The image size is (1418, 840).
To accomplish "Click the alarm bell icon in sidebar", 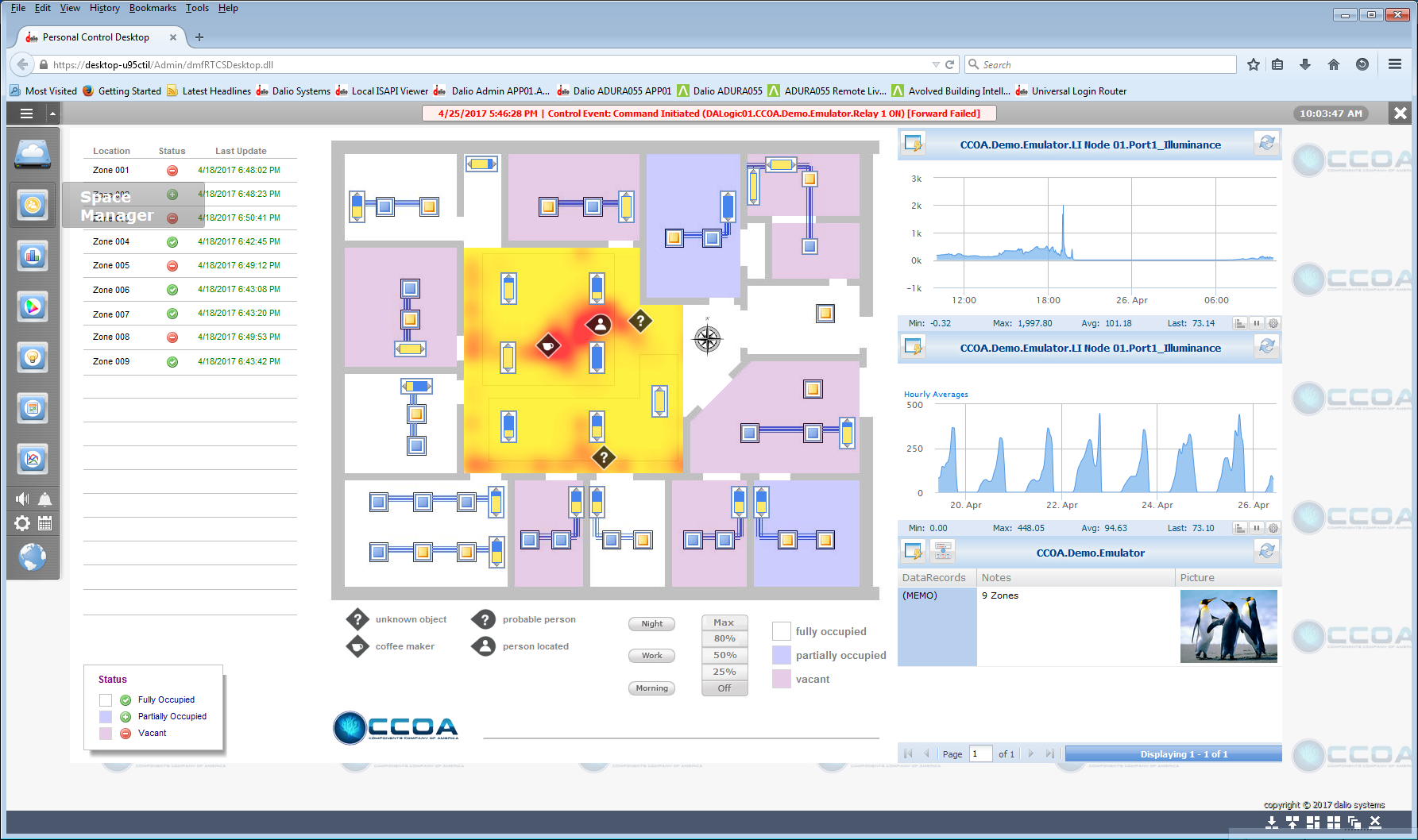I will pos(45,499).
